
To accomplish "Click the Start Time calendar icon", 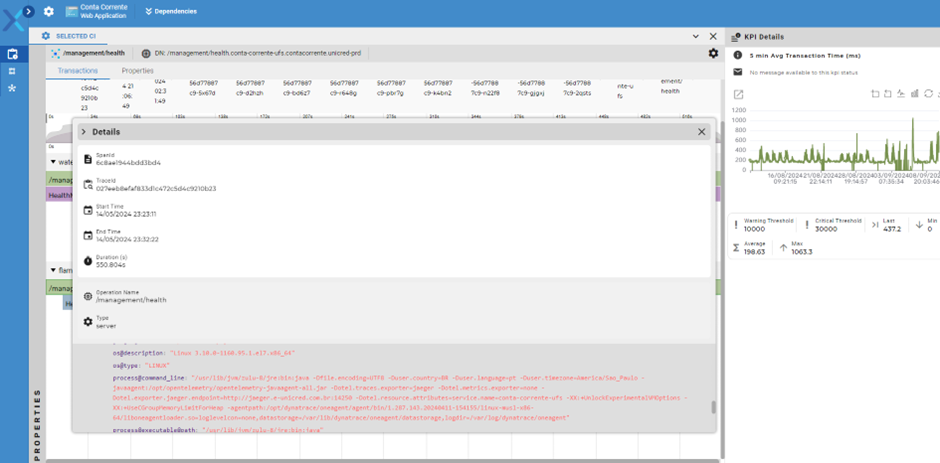I will point(88,210).
